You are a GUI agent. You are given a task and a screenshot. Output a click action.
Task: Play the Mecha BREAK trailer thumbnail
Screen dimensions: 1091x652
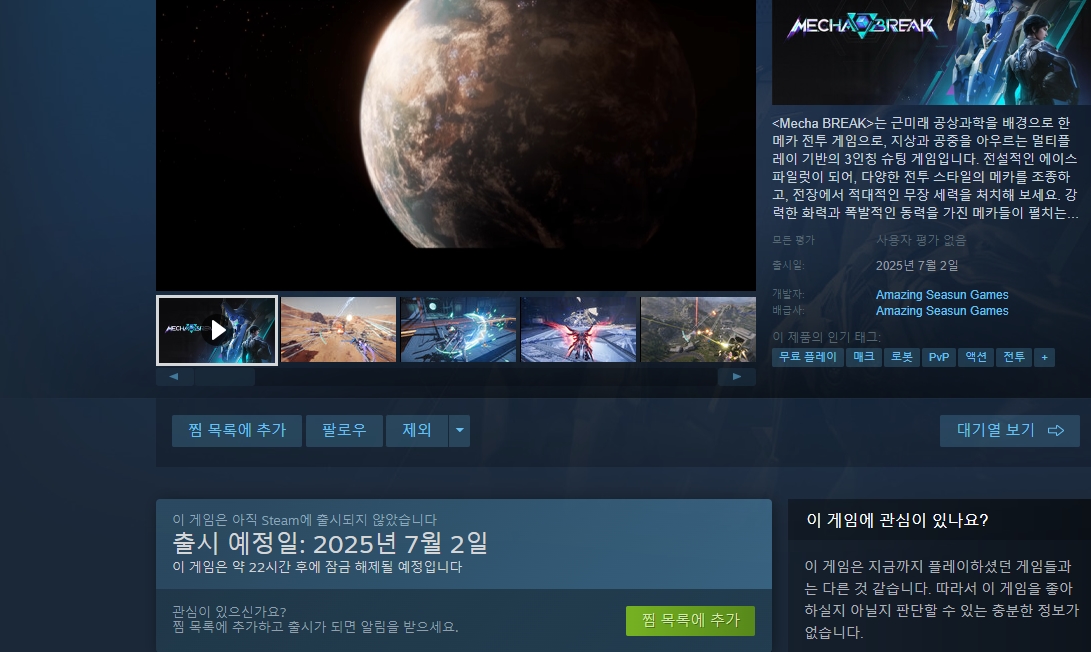[x=217, y=330]
